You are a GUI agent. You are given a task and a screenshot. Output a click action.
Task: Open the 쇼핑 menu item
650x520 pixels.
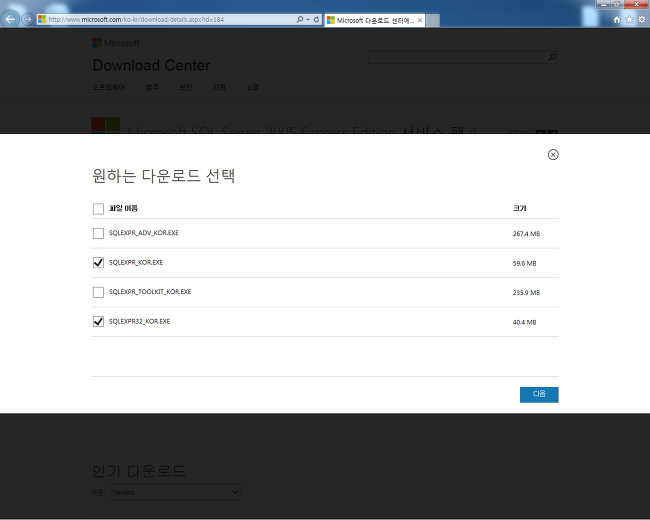pyautogui.click(x=253, y=87)
